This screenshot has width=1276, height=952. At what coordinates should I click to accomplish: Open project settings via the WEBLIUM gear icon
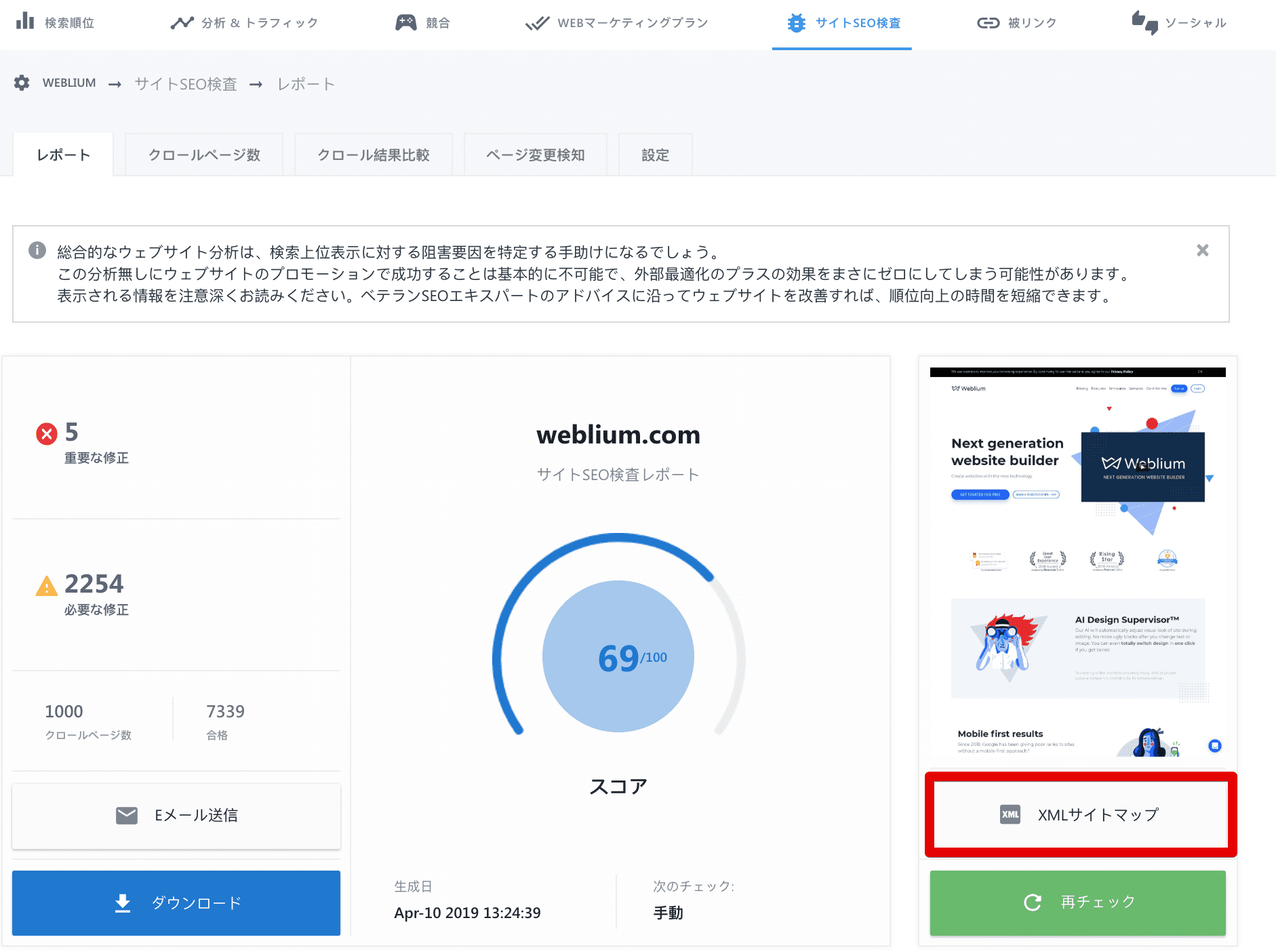point(22,83)
